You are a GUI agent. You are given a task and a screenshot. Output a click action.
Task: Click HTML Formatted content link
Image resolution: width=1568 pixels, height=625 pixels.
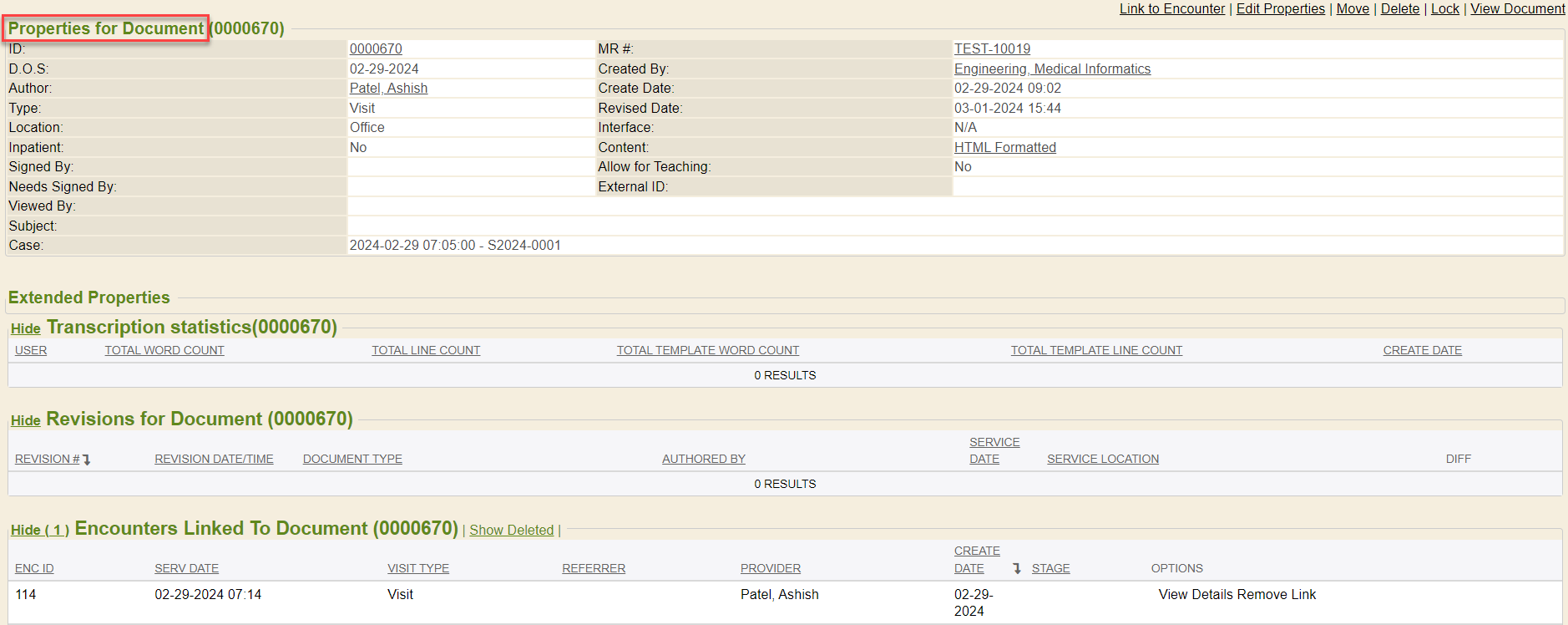click(x=1004, y=148)
